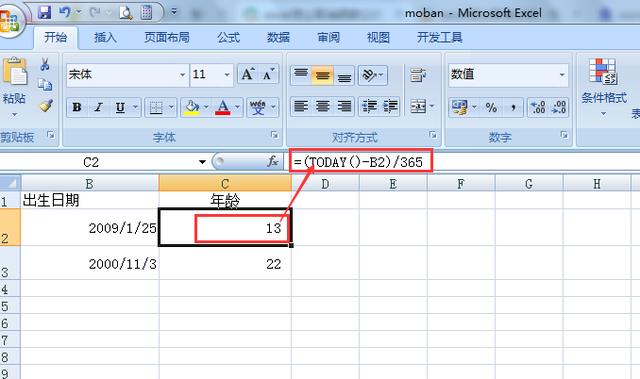Align text to middle of cell
The width and height of the screenshot is (640, 379).
pyautogui.click(x=322, y=75)
